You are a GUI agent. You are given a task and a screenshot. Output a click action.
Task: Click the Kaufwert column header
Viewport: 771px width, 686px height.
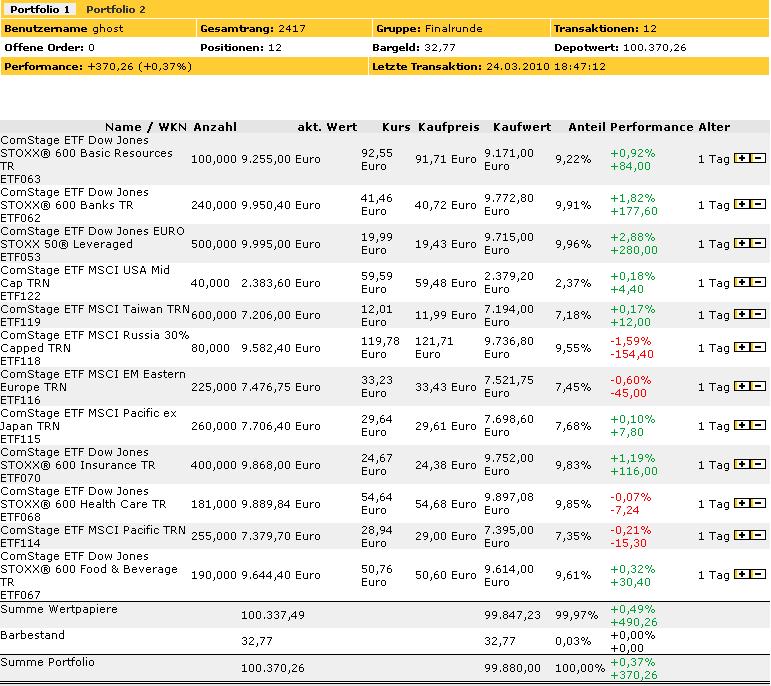pyautogui.click(x=522, y=127)
